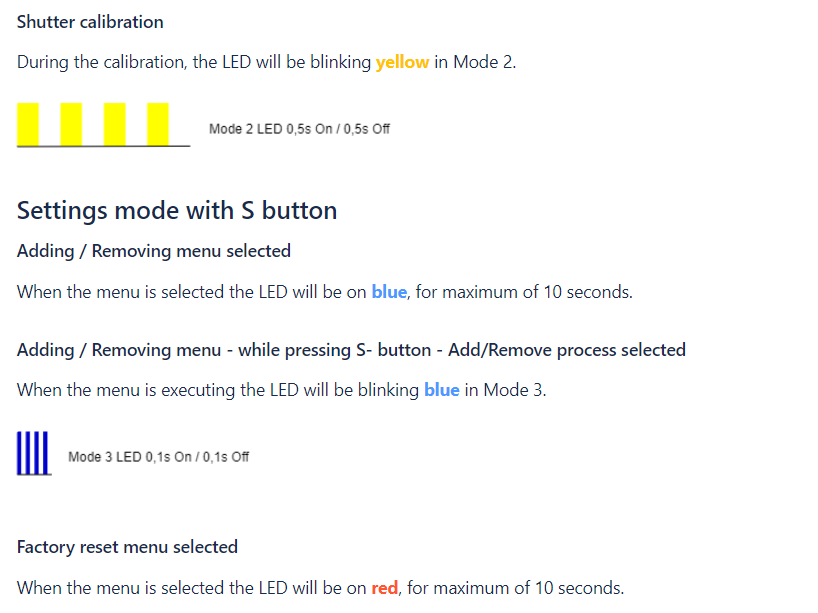Click the "Shutter calibration" heading
The height and width of the screenshot is (613, 818).
(90, 22)
